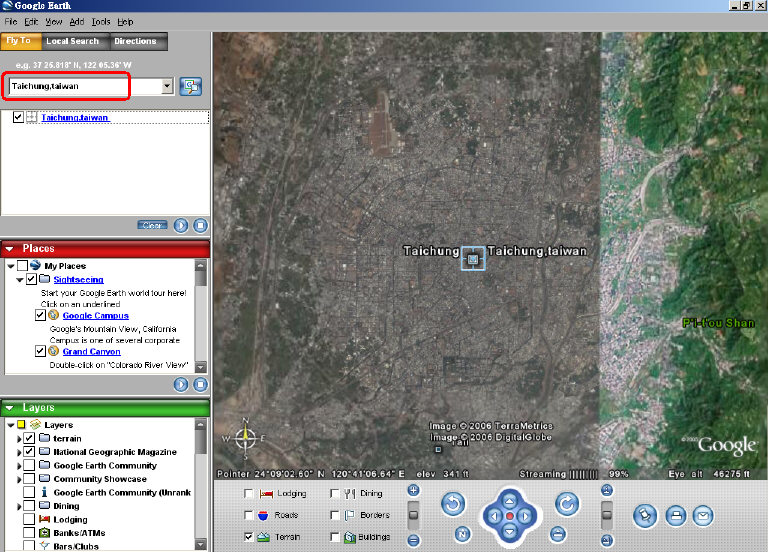The height and width of the screenshot is (552, 768).
Task: Click the red center dot of navigation pad
Action: 509,516
